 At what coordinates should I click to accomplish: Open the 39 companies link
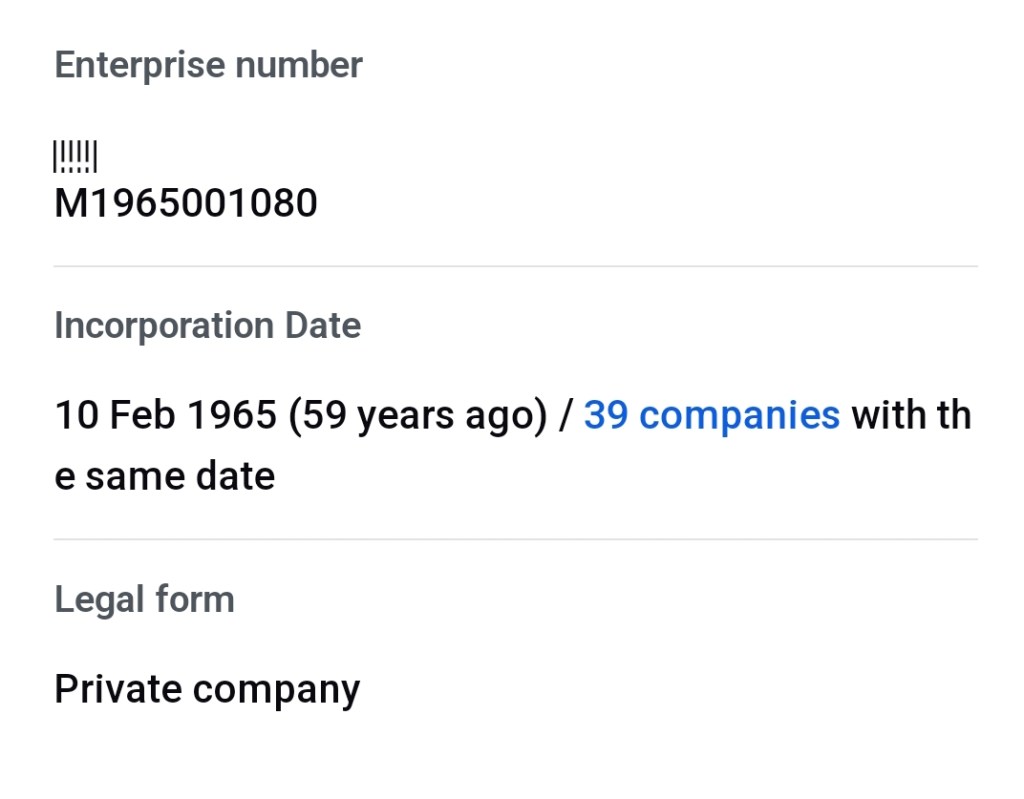(x=711, y=415)
